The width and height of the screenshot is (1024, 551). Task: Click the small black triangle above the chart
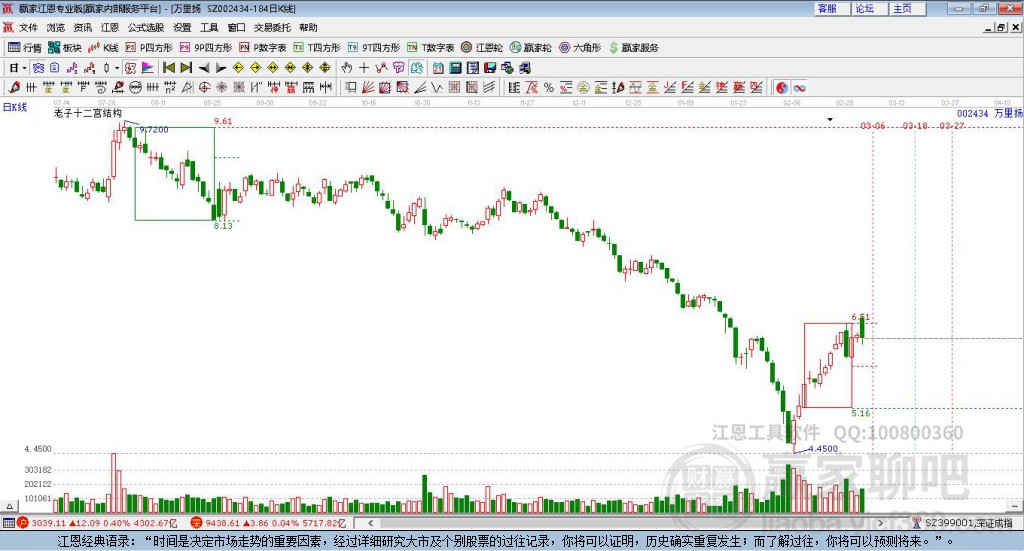coord(830,119)
